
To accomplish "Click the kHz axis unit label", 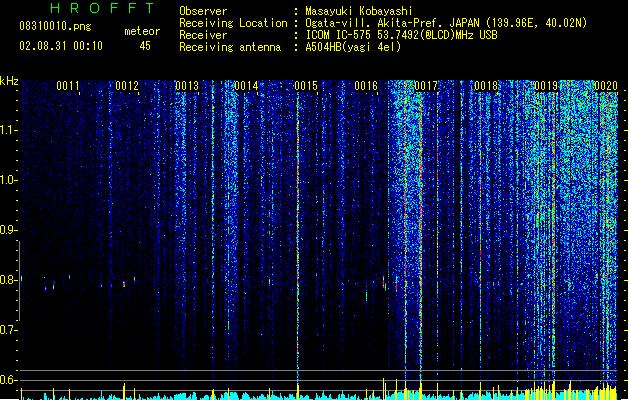I will 9,81.
